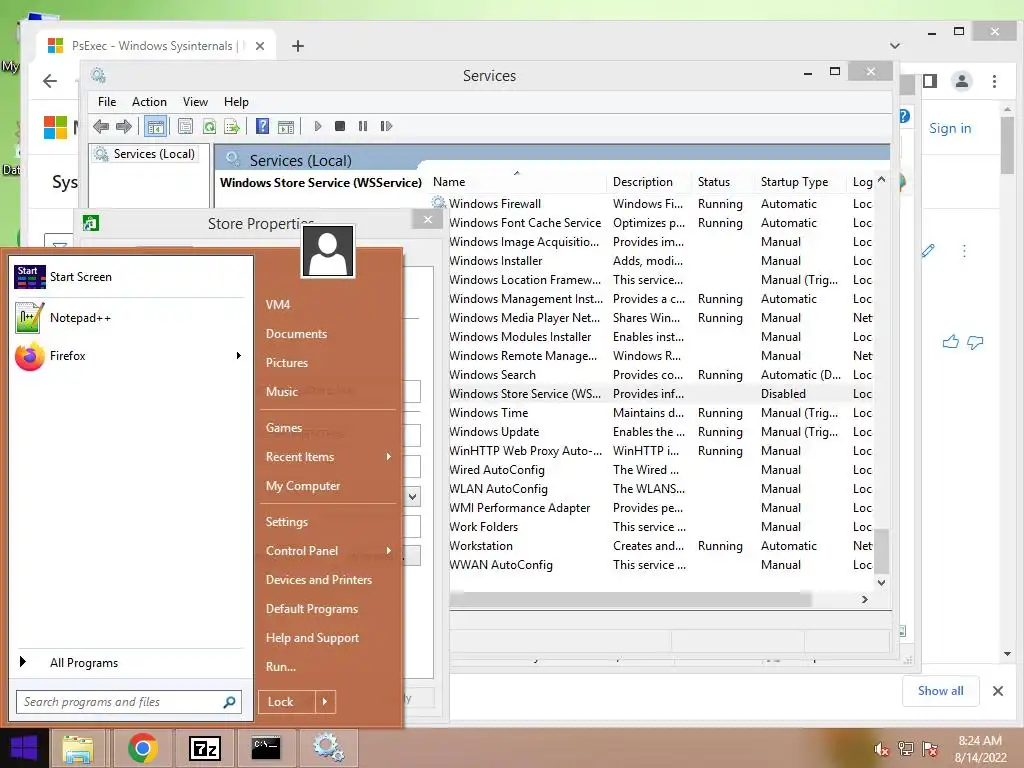Expand the shutdown options arrow beside Lock

(325, 702)
